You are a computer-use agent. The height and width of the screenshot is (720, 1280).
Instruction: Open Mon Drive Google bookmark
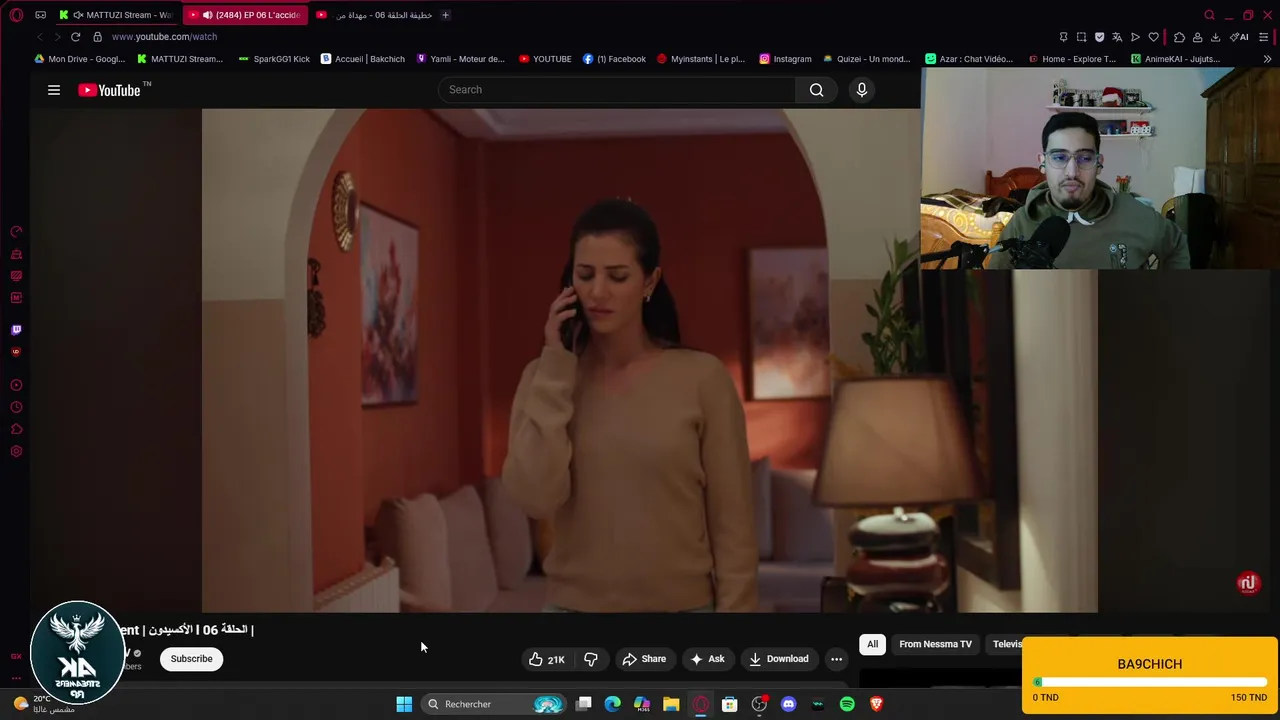pos(79,59)
